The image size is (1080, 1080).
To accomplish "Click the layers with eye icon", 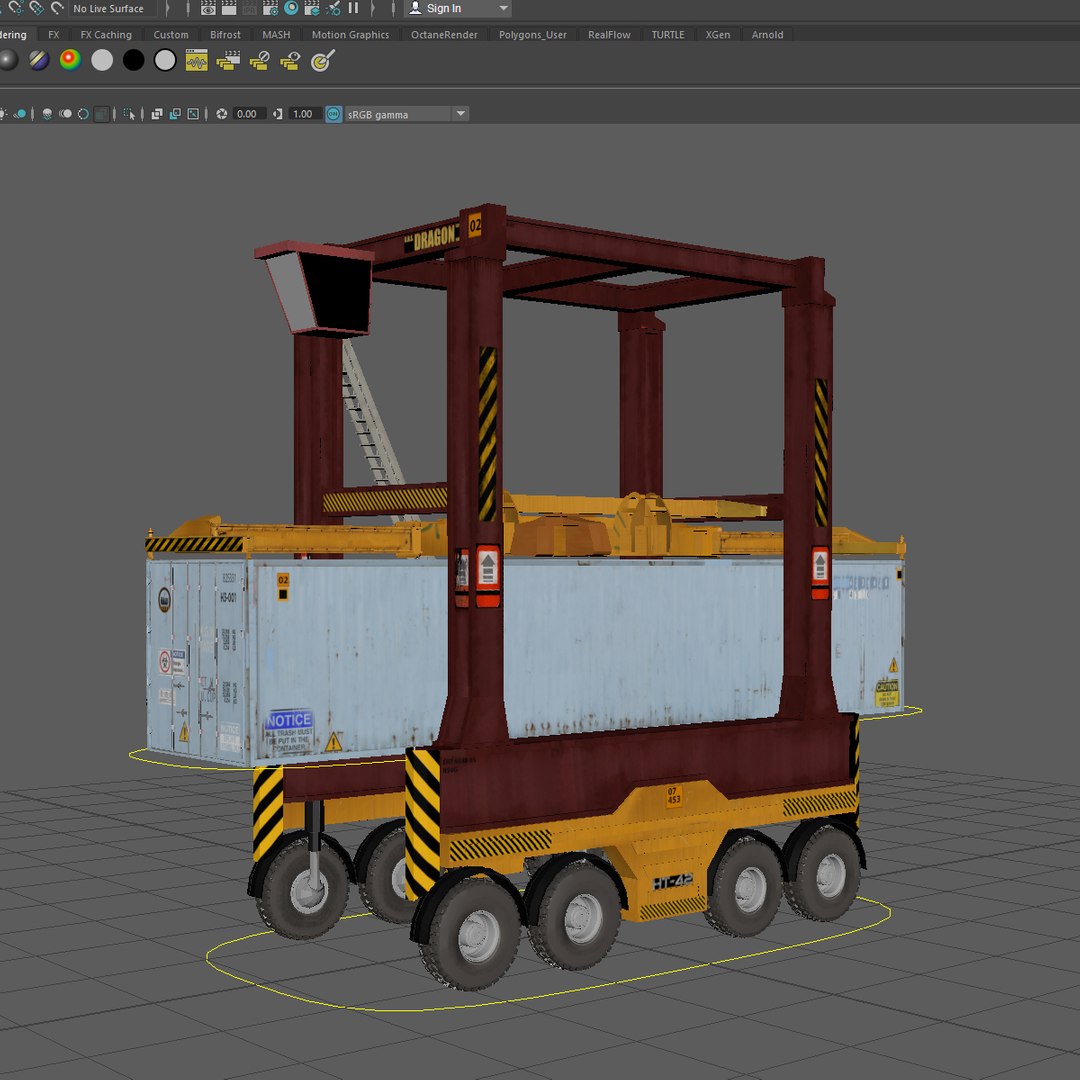I will coord(291,61).
